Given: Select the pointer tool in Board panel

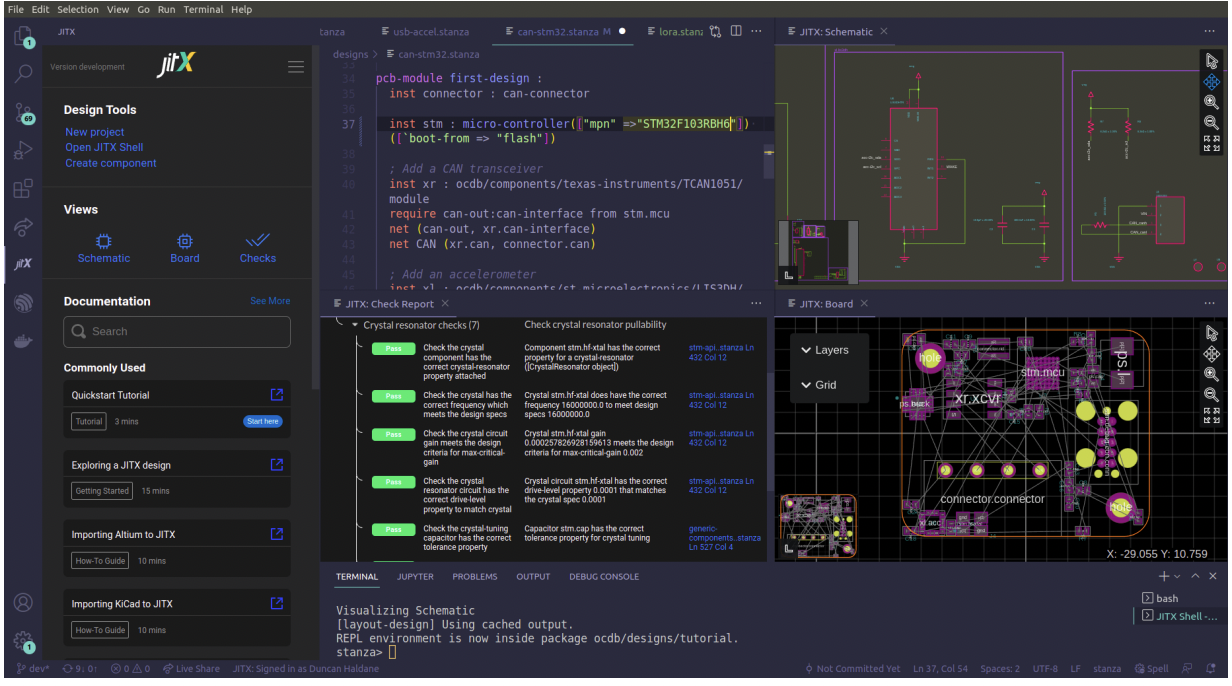Looking at the screenshot, I should coord(1211,333).
